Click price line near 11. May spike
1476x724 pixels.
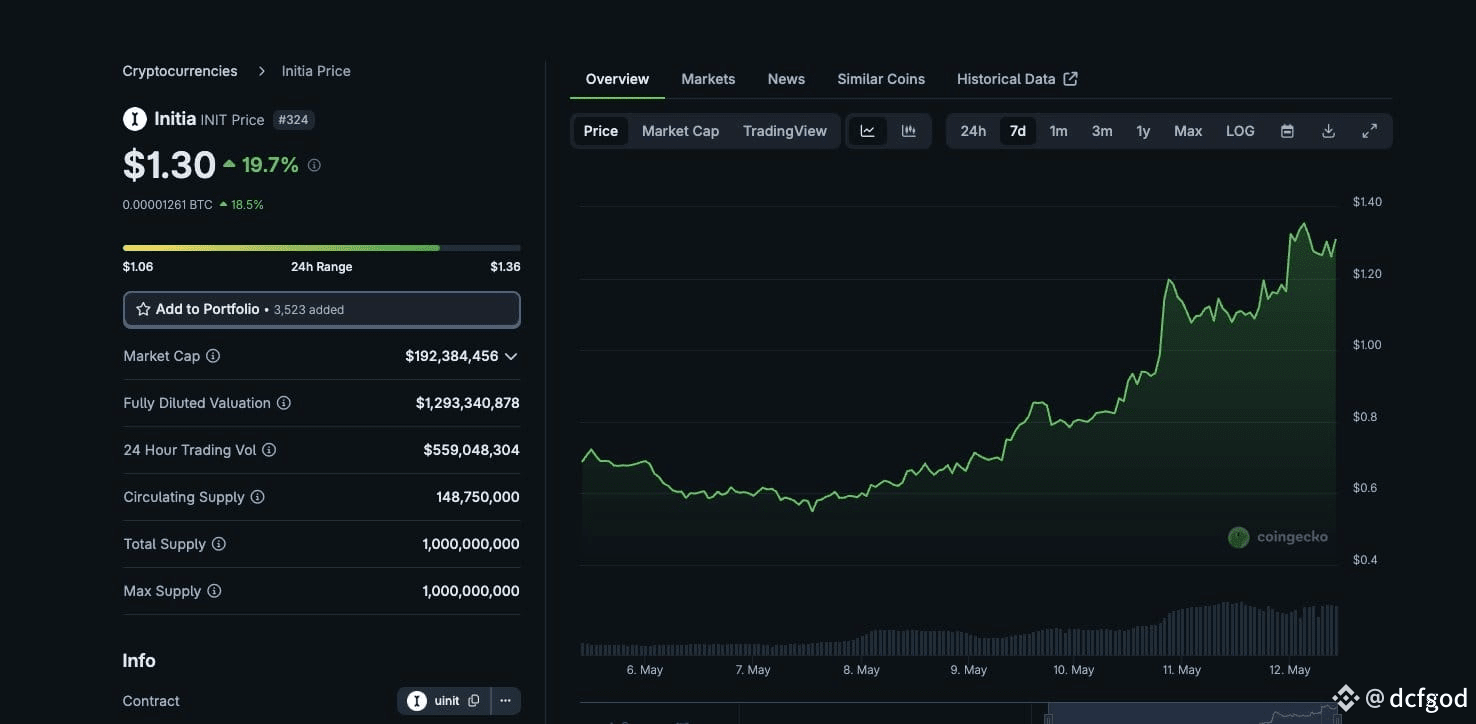coord(1167,282)
